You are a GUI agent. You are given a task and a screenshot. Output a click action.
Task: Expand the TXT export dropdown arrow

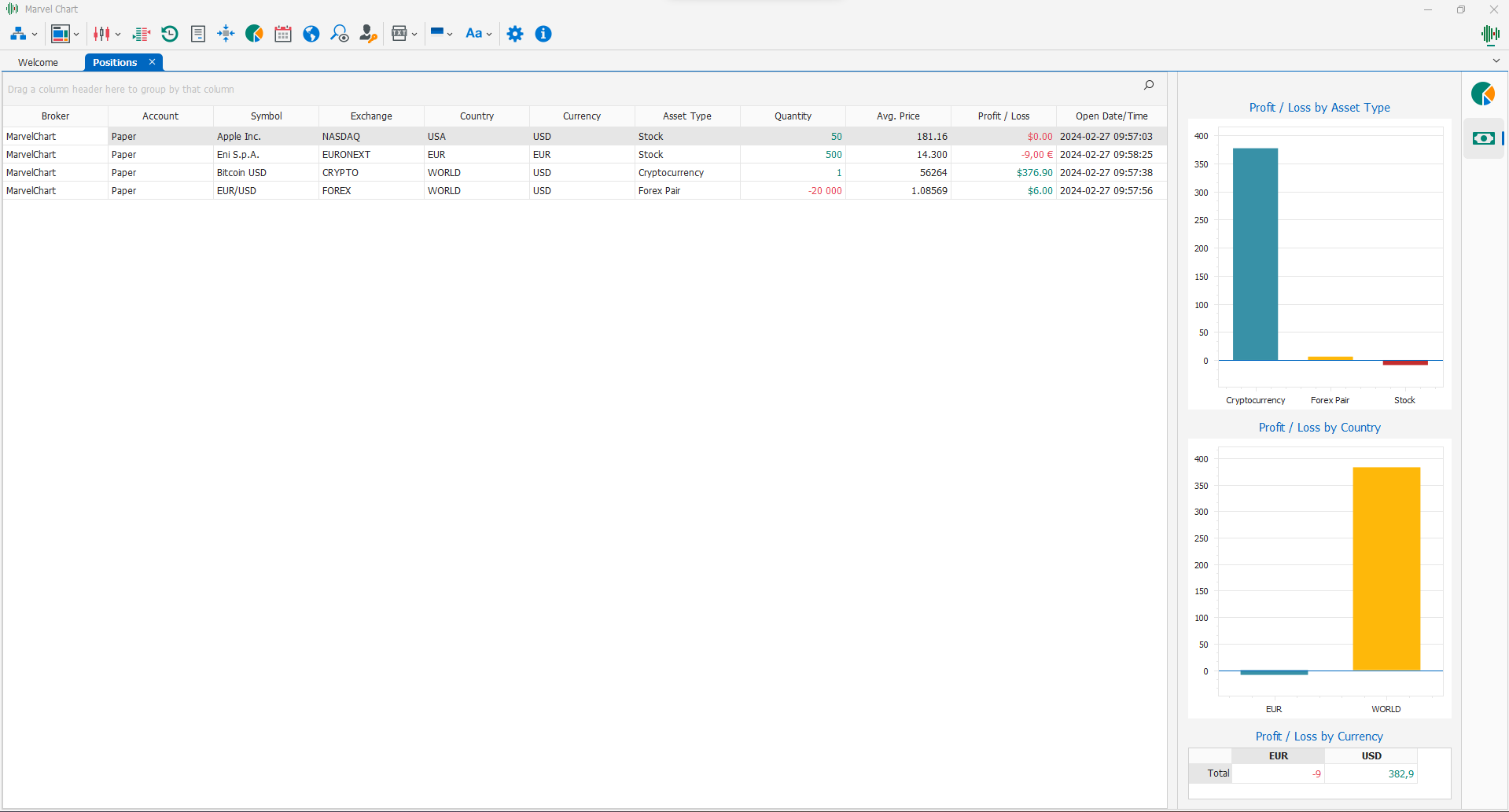pyautogui.click(x=414, y=35)
